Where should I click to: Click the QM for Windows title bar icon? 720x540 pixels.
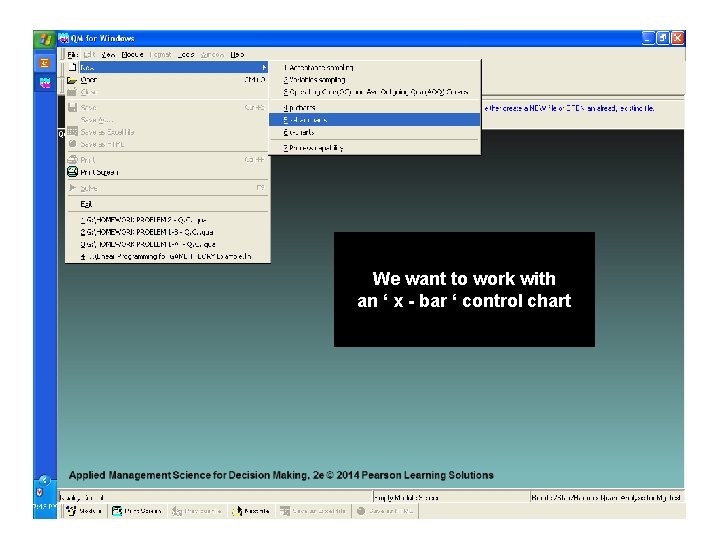[63, 38]
